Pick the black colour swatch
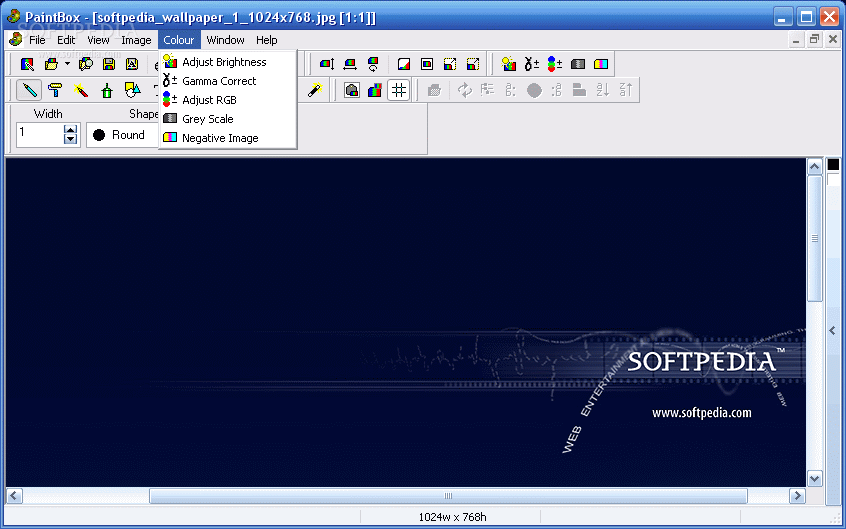This screenshot has width=846, height=529. (833, 164)
